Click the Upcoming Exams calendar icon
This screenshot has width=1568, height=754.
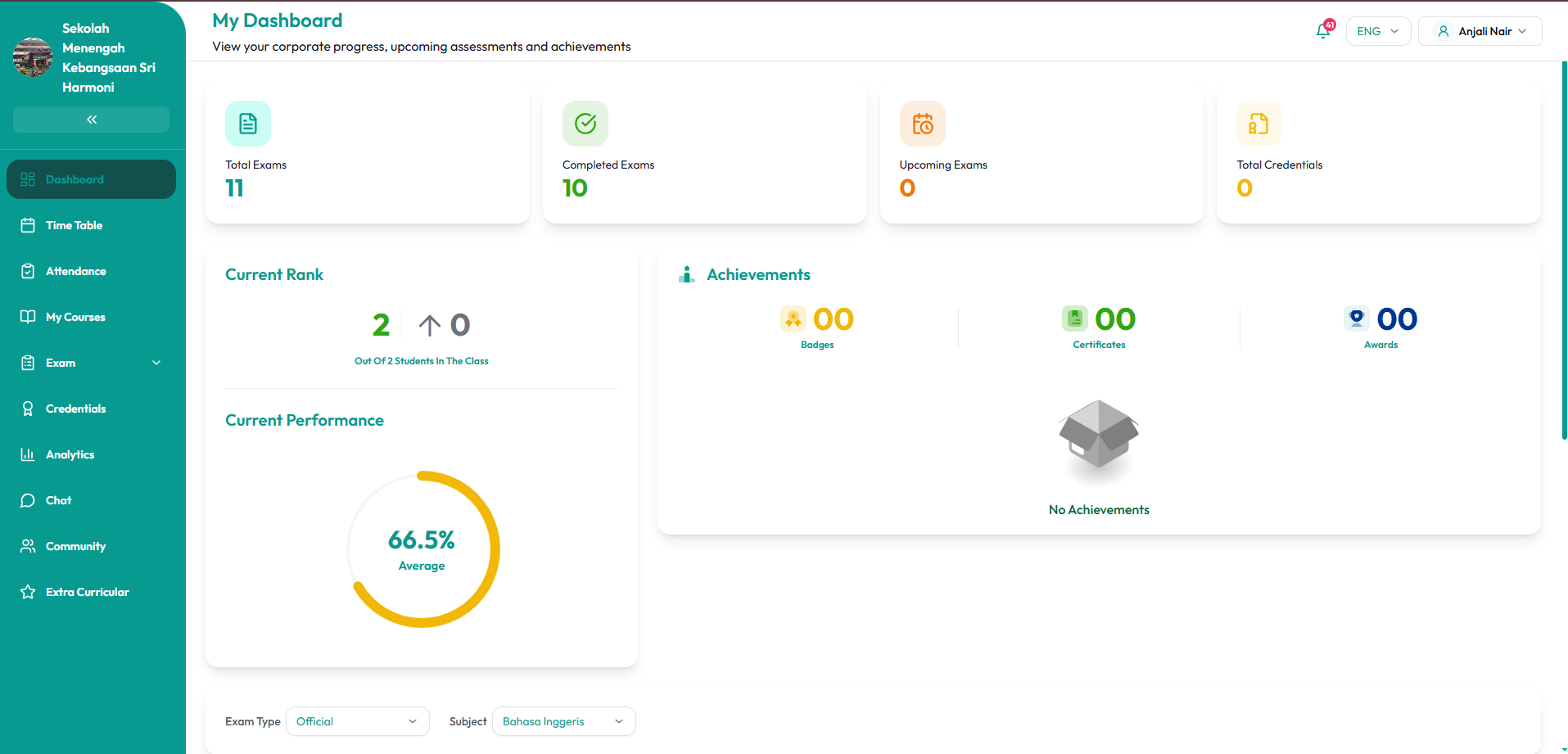(x=923, y=124)
